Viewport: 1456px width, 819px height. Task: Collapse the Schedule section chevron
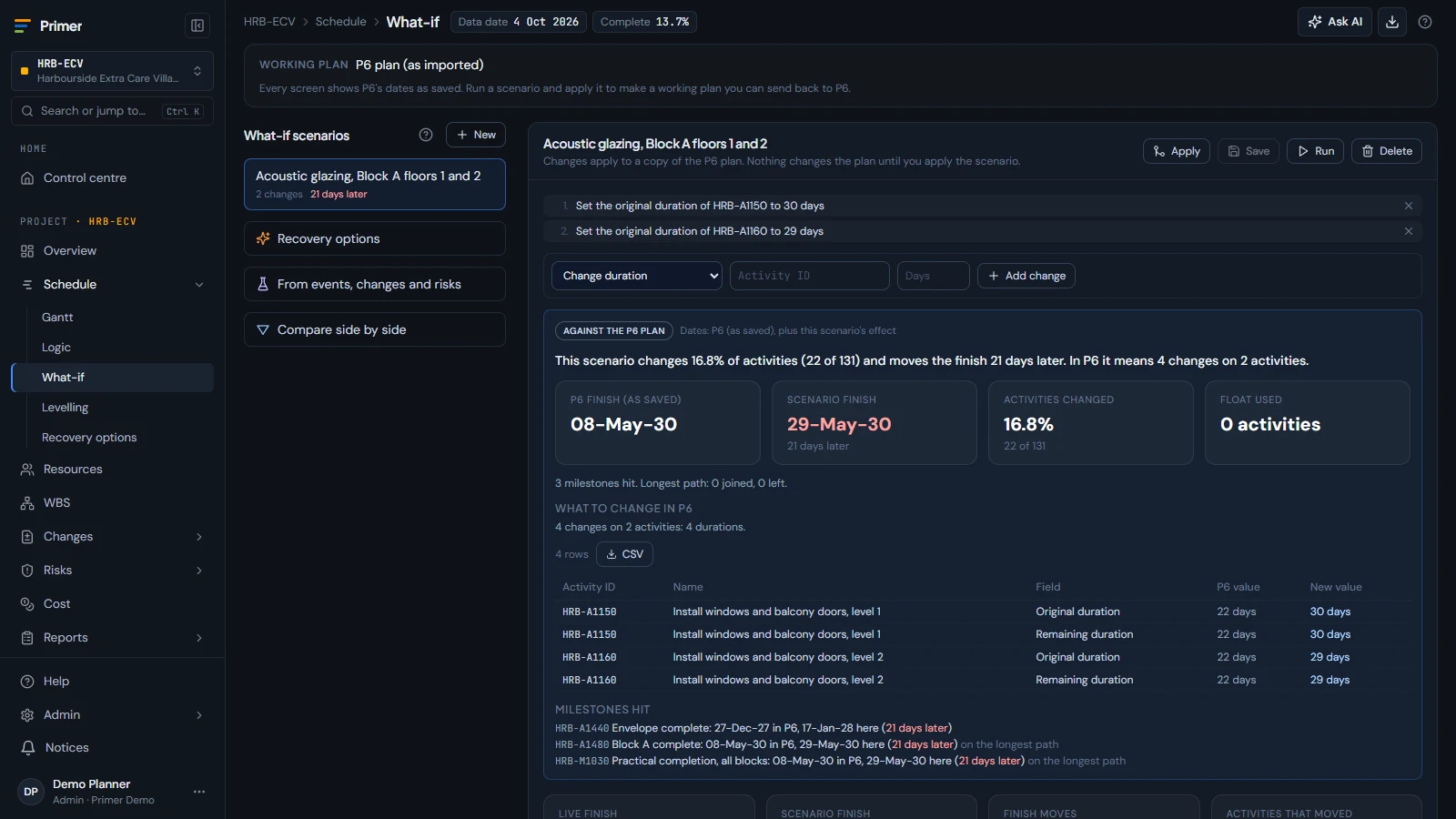coord(199,285)
